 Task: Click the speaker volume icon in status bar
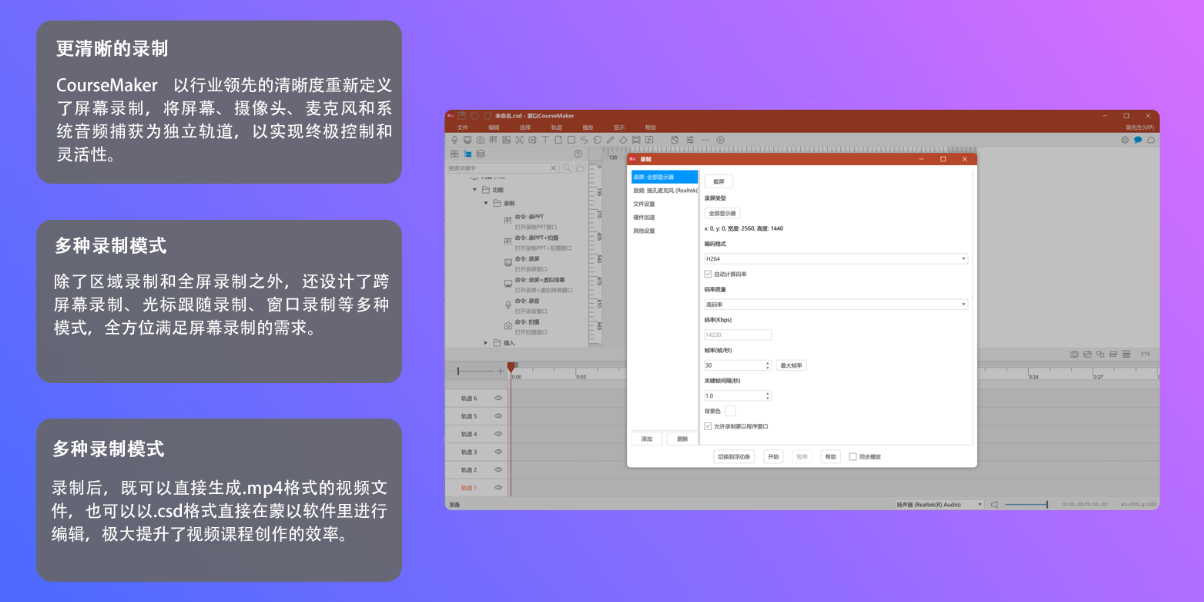pos(994,505)
